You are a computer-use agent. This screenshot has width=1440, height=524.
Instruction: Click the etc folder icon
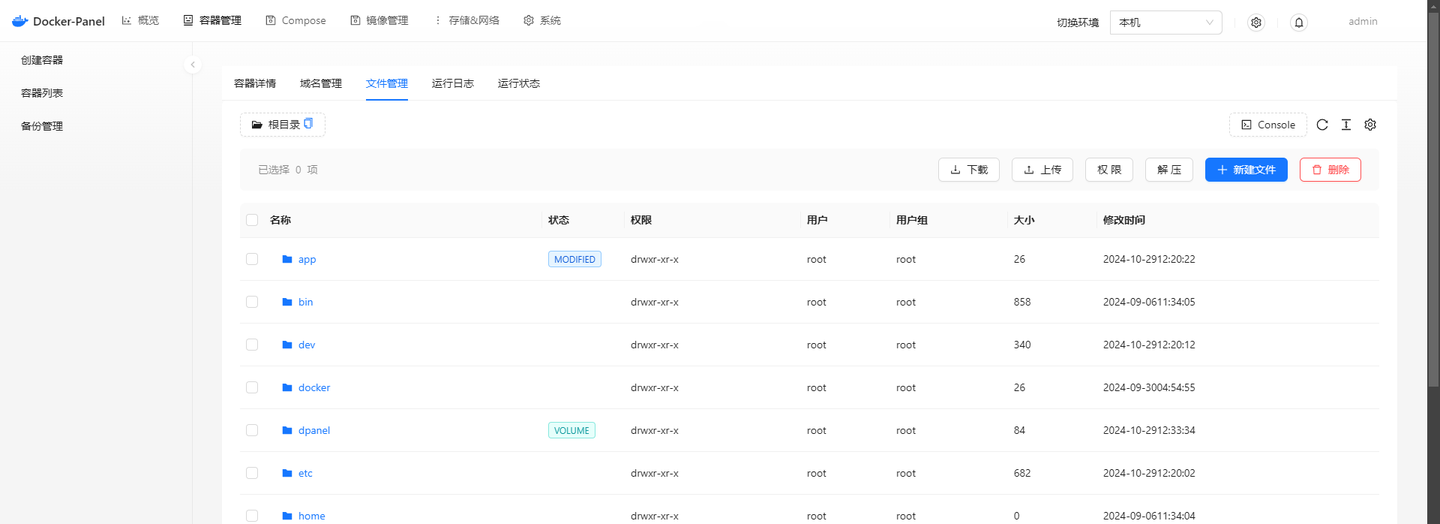(x=287, y=474)
